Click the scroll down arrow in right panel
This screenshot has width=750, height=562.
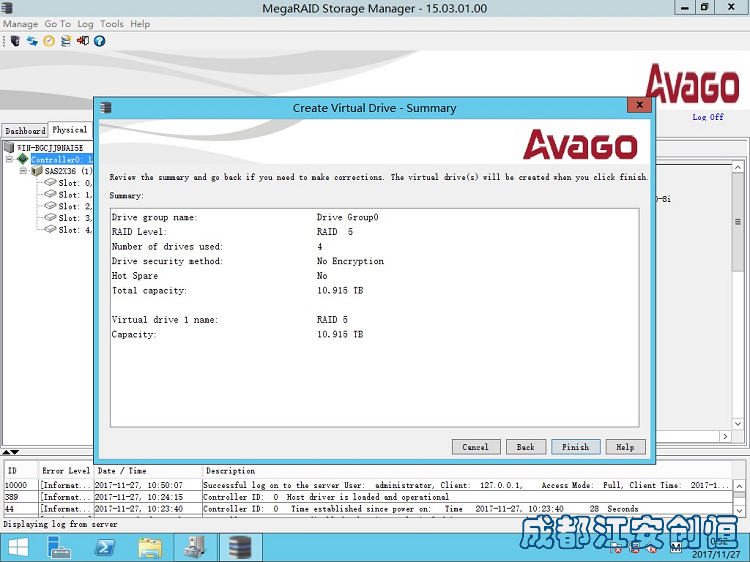tap(738, 424)
